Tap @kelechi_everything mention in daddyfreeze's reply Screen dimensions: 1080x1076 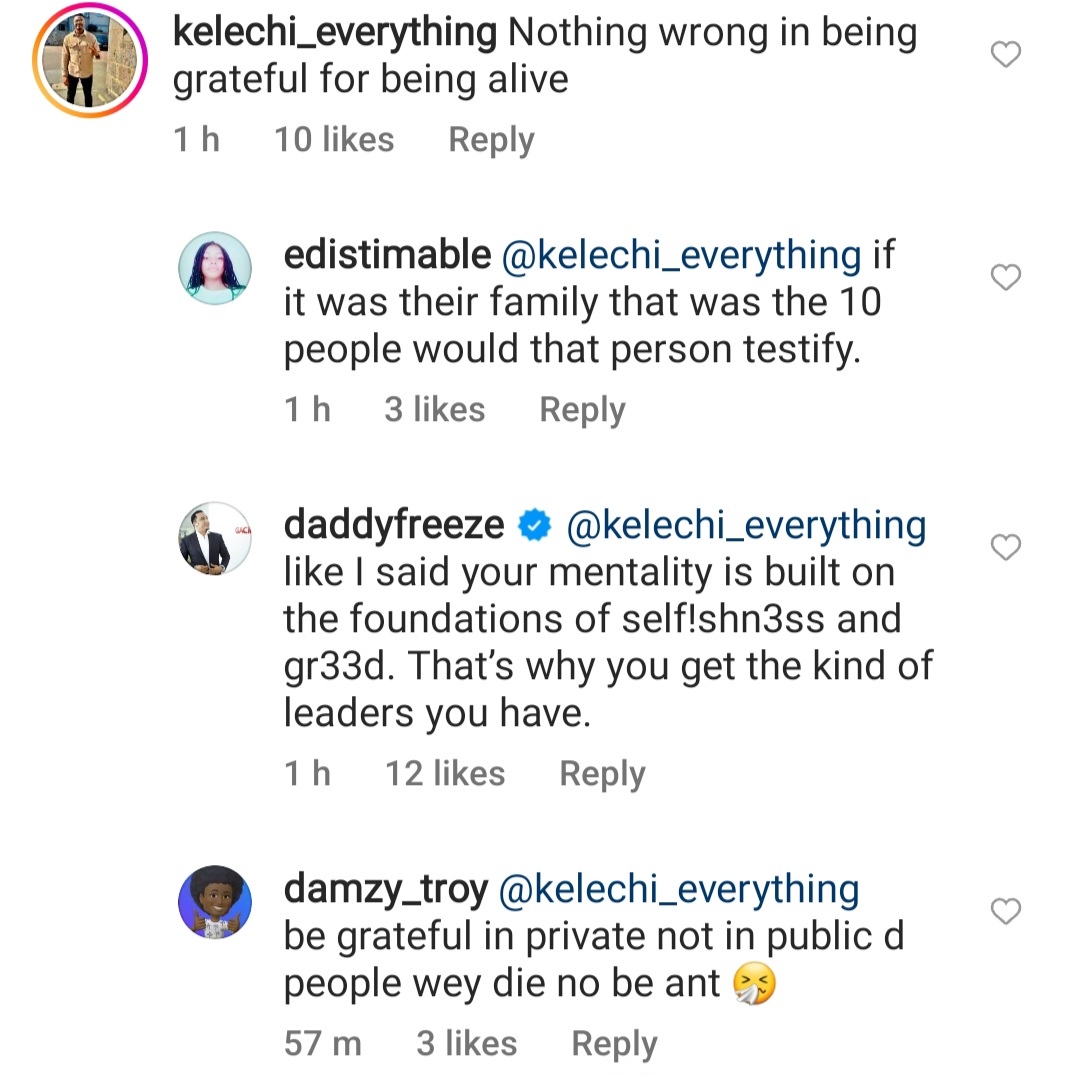coord(746,525)
